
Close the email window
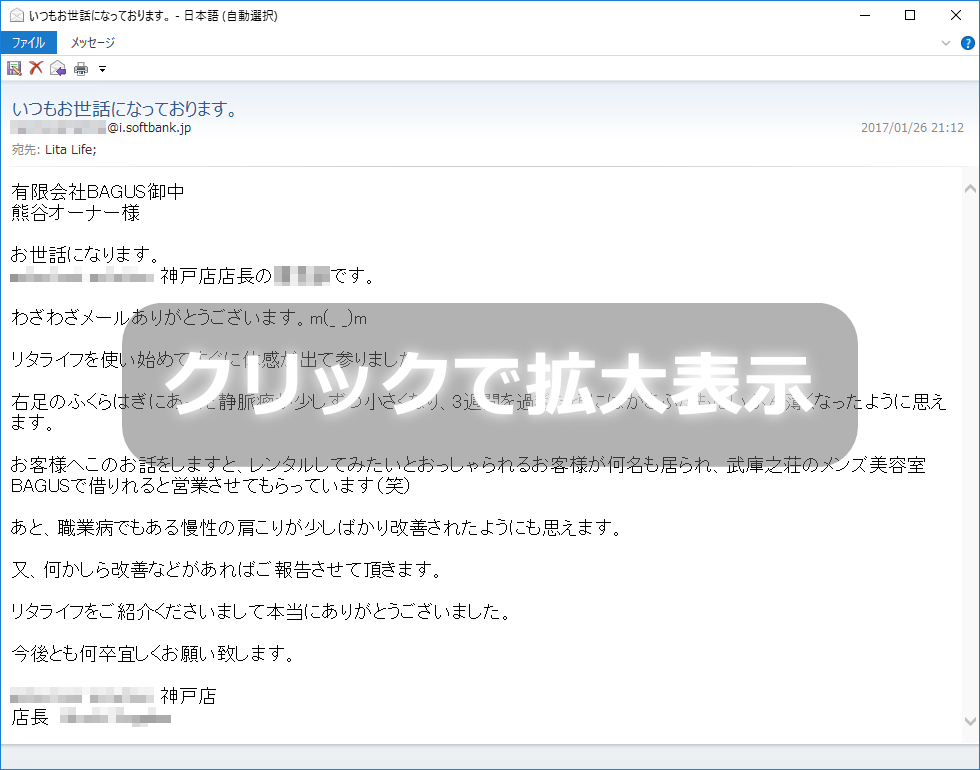(956, 15)
